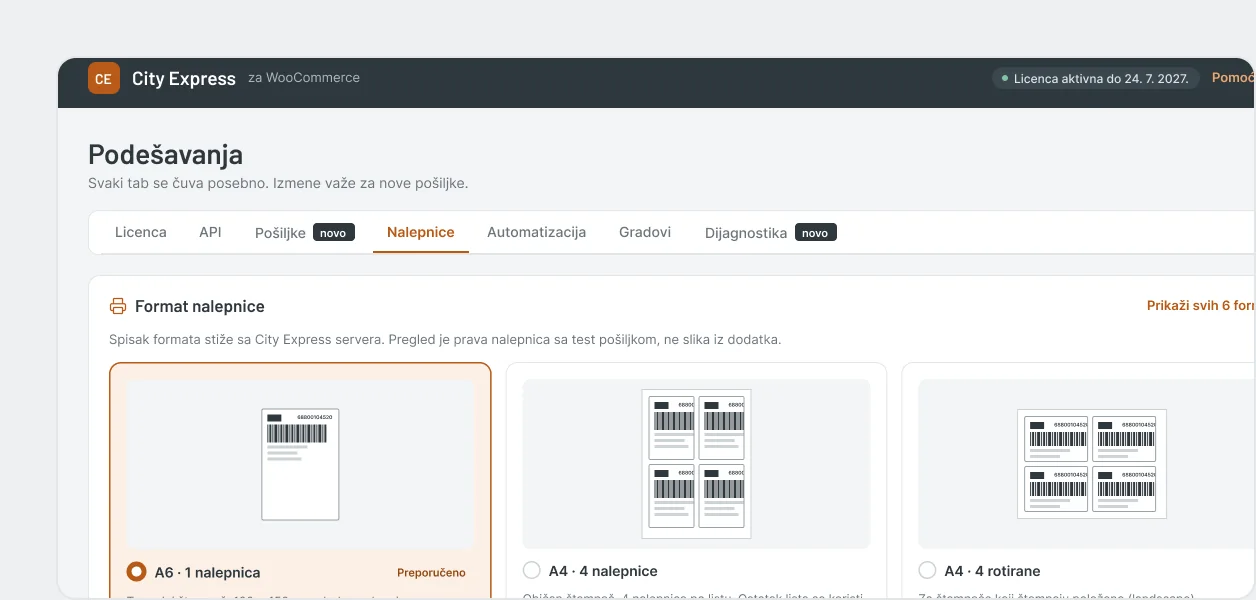1256x600 pixels.
Task: Choose the A4 · 4 nalepnice radio option
Action: pos(532,570)
